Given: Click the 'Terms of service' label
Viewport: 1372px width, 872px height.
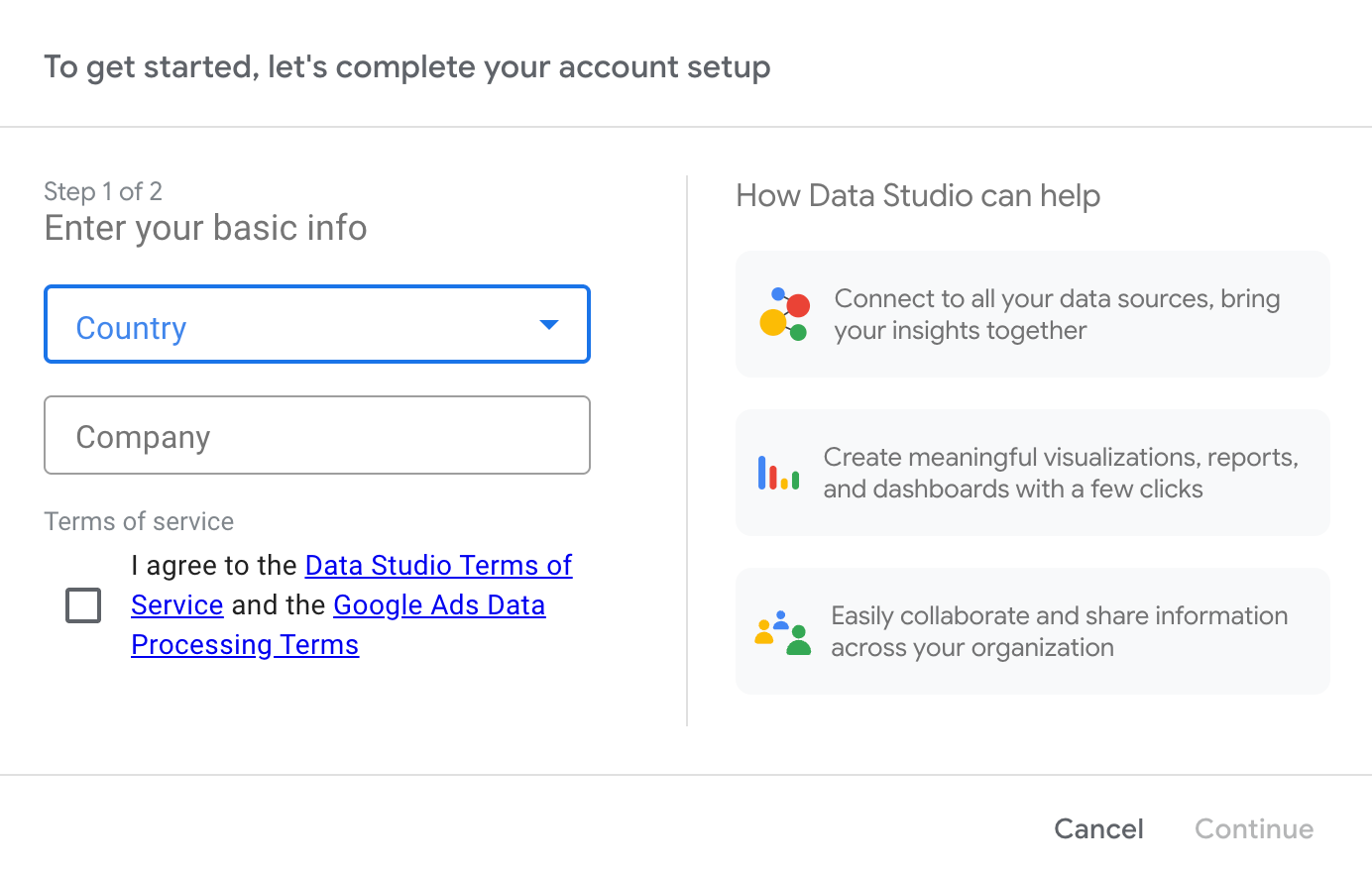Looking at the screenshot, I should 139,521.
